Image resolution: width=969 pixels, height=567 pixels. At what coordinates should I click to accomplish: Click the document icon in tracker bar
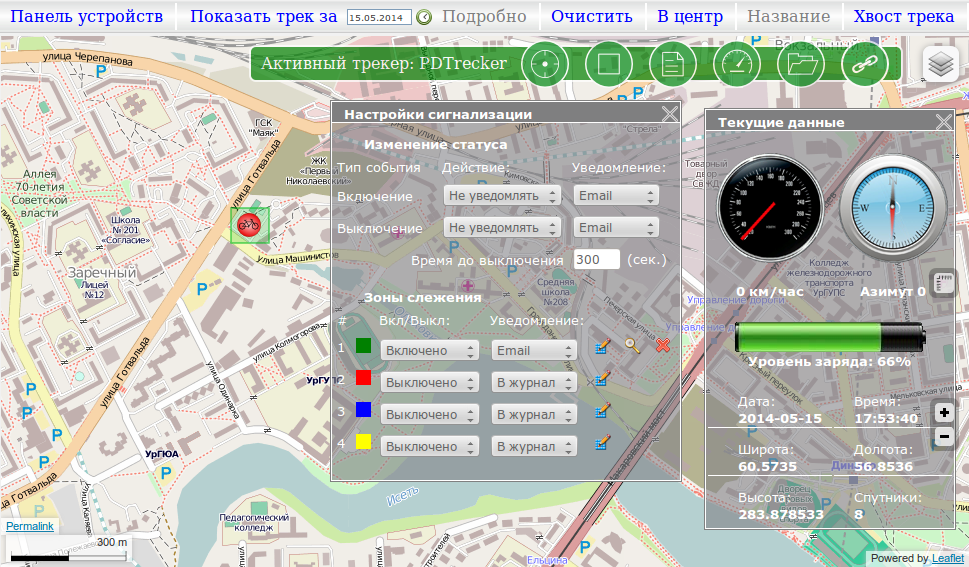672,65
